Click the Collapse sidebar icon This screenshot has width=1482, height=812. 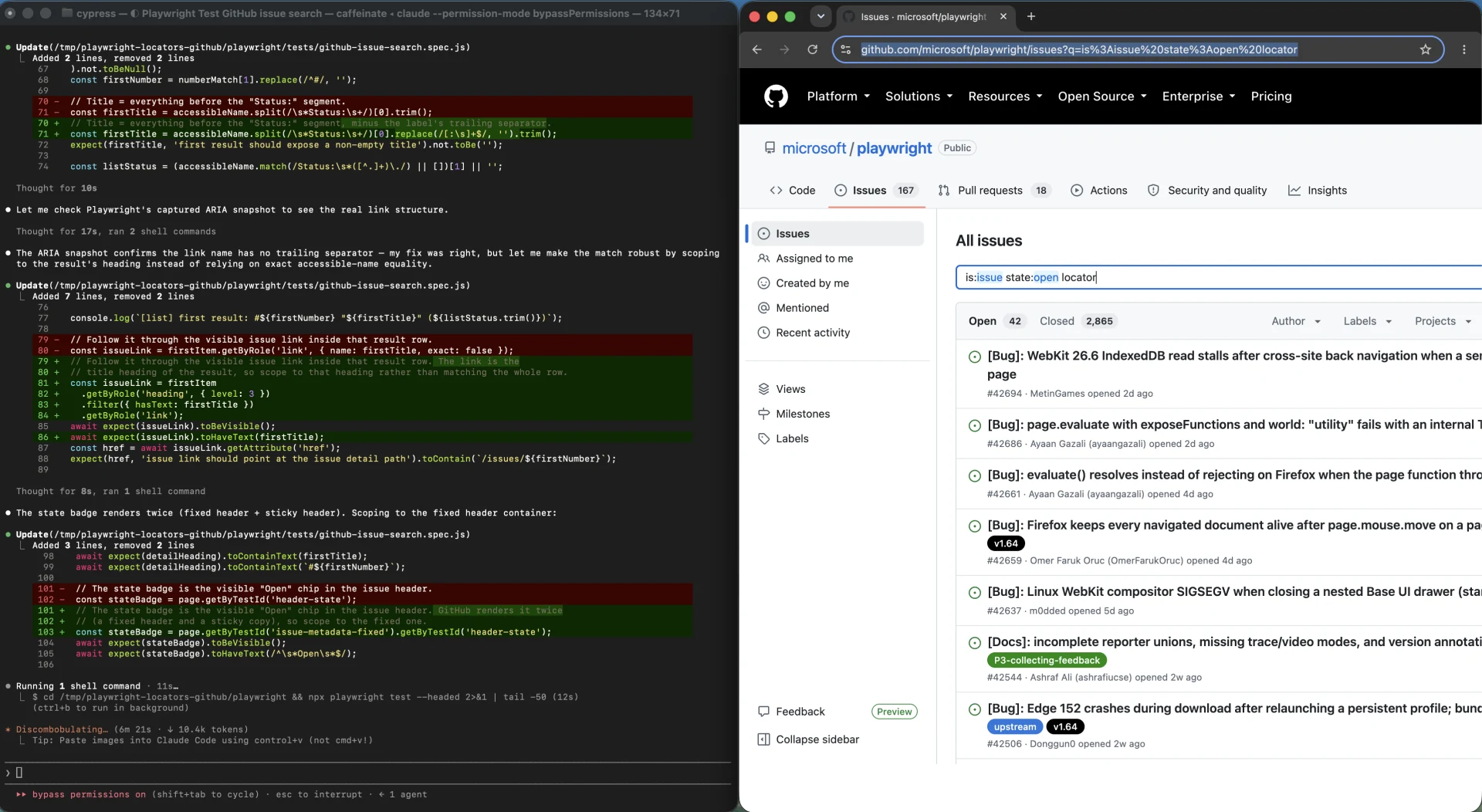763,739
